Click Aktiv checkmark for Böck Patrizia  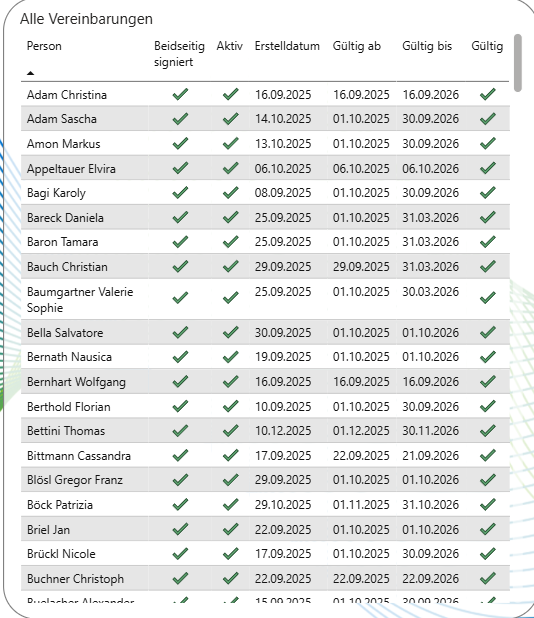coord(231,504)
